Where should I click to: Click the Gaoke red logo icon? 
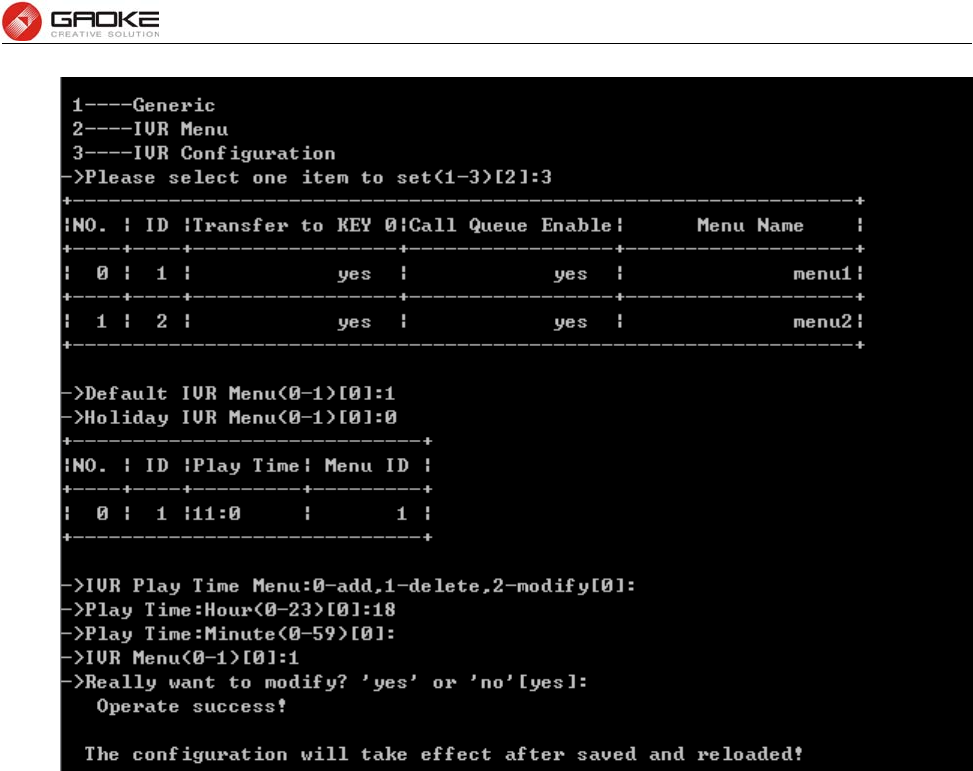click(22, 22)
